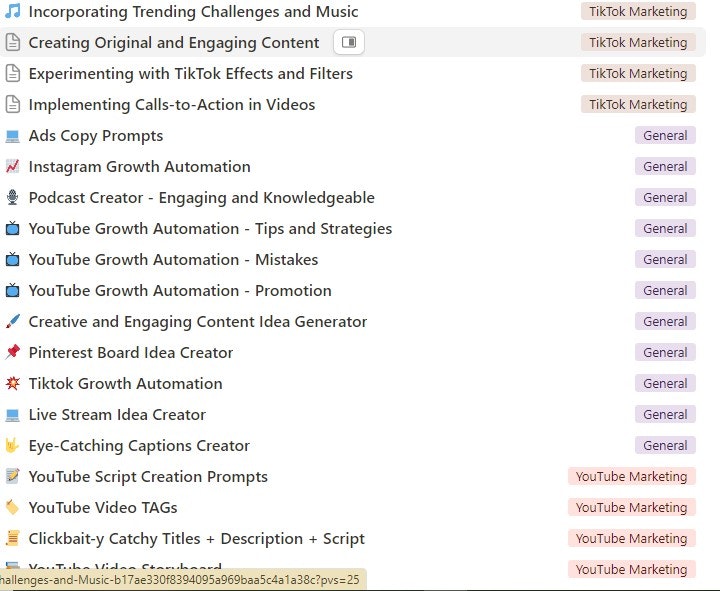Click General tag on Pinterest Board Idea Creator row
The width and height of the screenshot is (720, 591).
665,352
